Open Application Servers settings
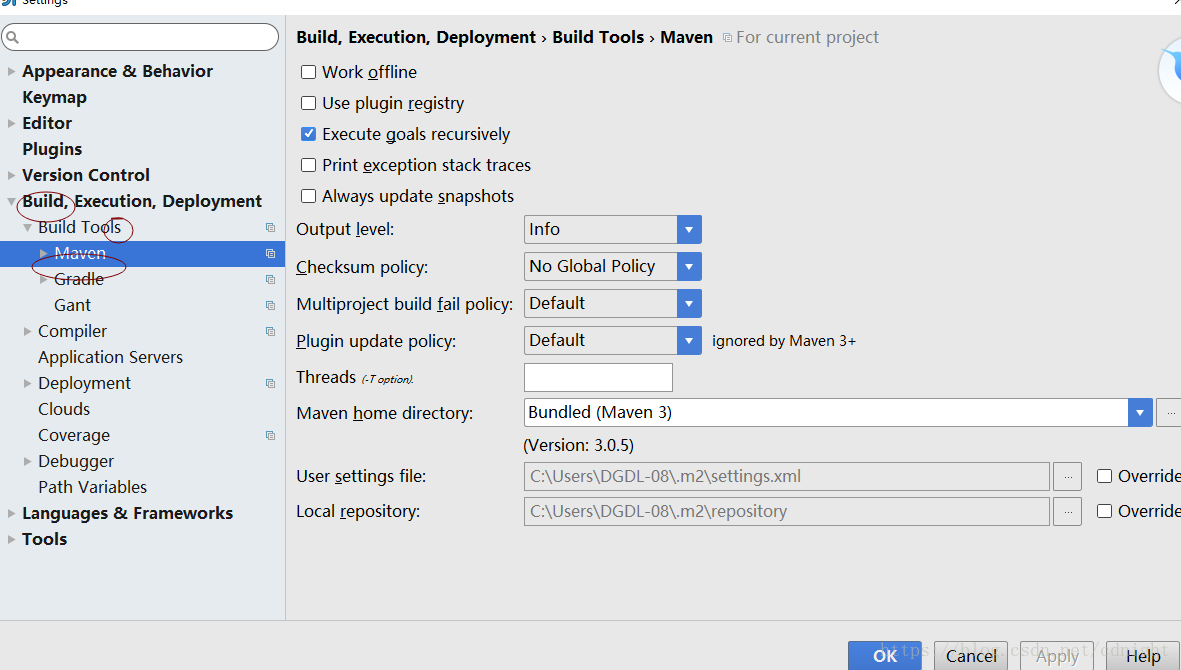The image size is (1181, 670). 111,358
